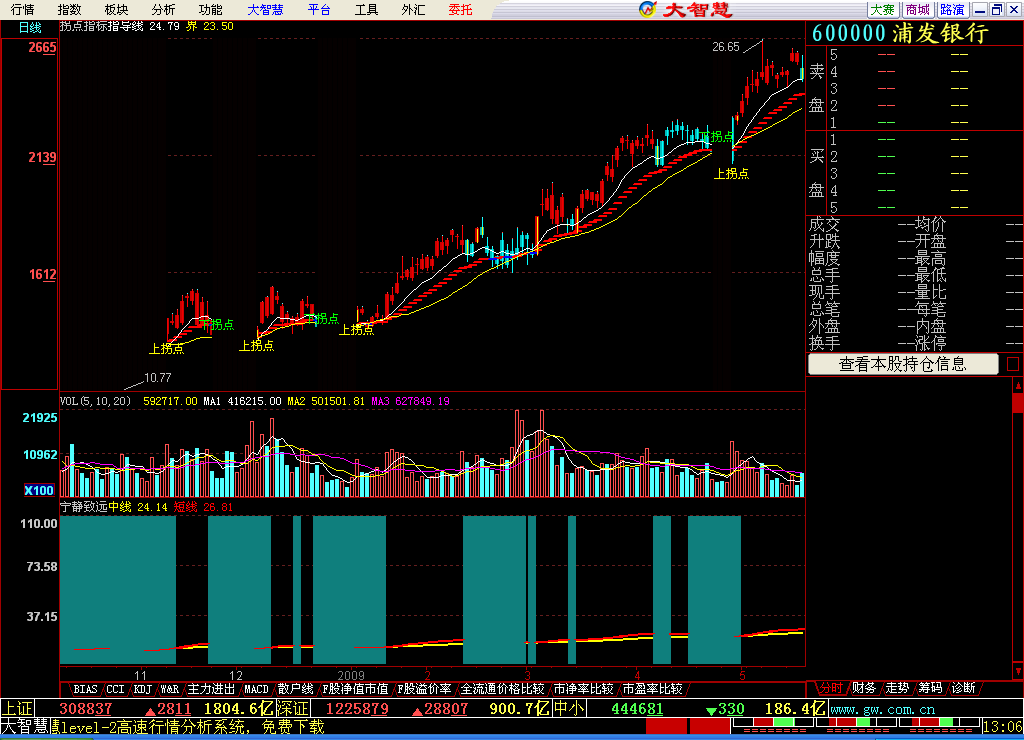Open the 委托 menu
This screenshot has height=740, width=1024.
click(460, 10)
